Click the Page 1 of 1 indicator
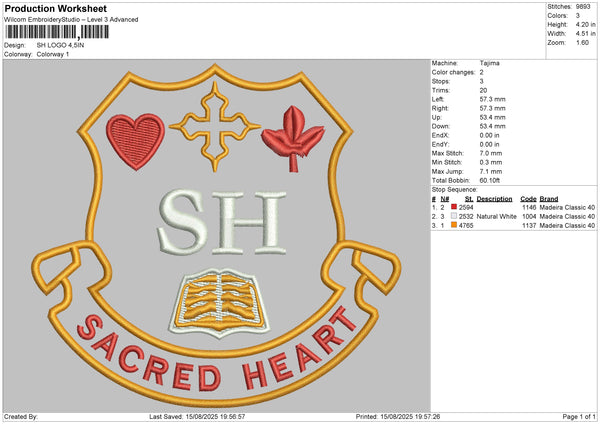 (x=579, y=416)
